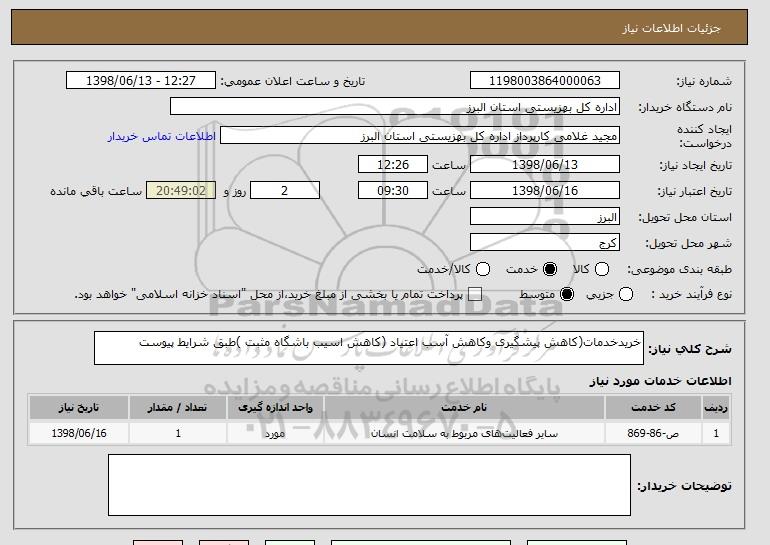Select the کالا radio button

(602, 269)
